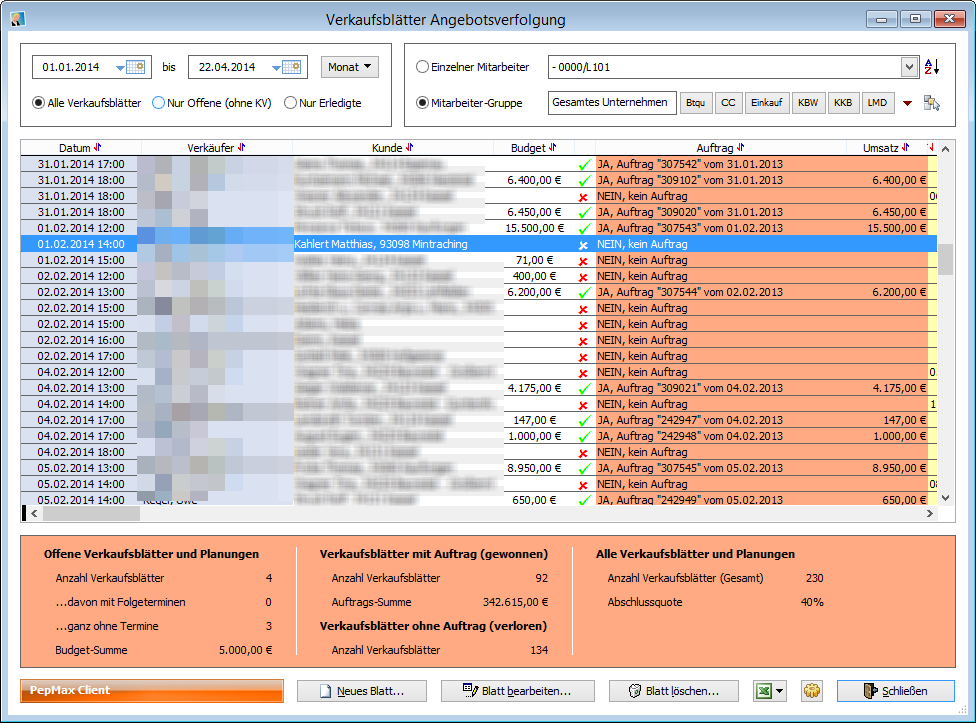Expand the employee combo box '- 0000/L101'
The image size is (976, 723).
909,68
